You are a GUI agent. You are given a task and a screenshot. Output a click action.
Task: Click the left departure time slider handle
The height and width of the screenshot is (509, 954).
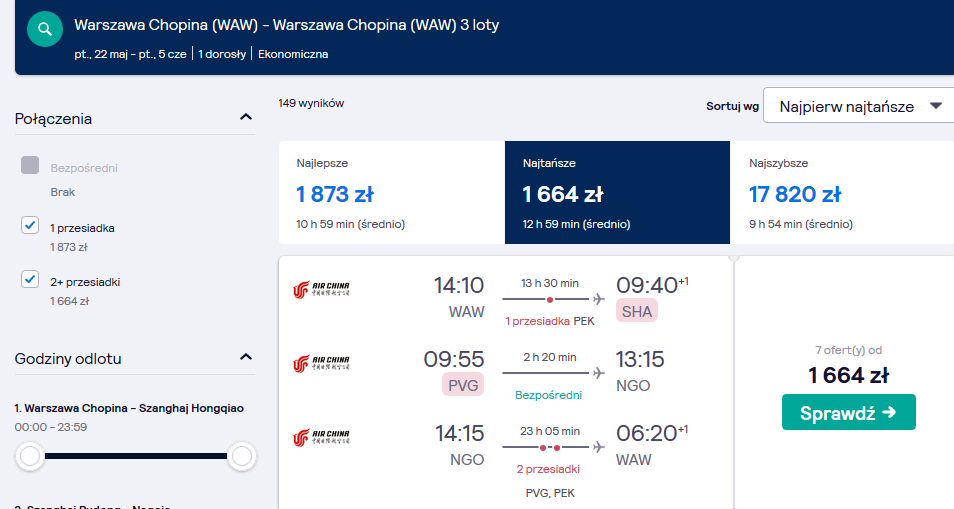30,455
